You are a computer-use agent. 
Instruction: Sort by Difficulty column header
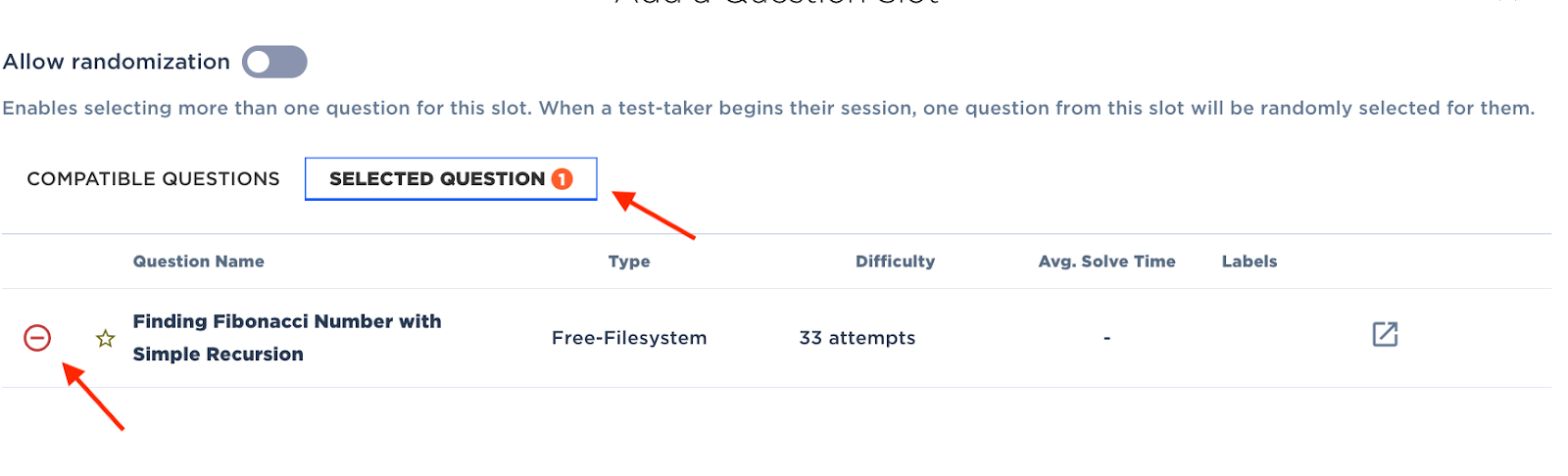point(895,262)
